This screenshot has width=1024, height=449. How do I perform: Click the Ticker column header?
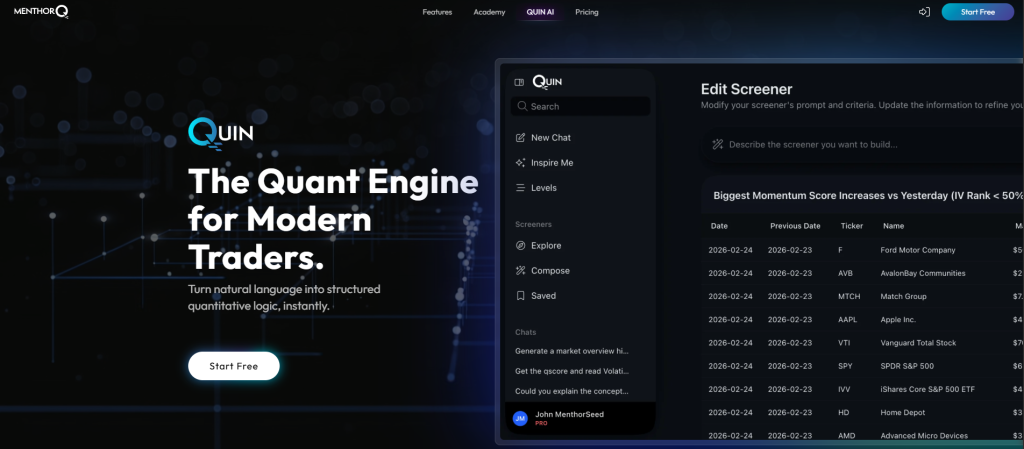pyautogui.click(x=852, y=226)
